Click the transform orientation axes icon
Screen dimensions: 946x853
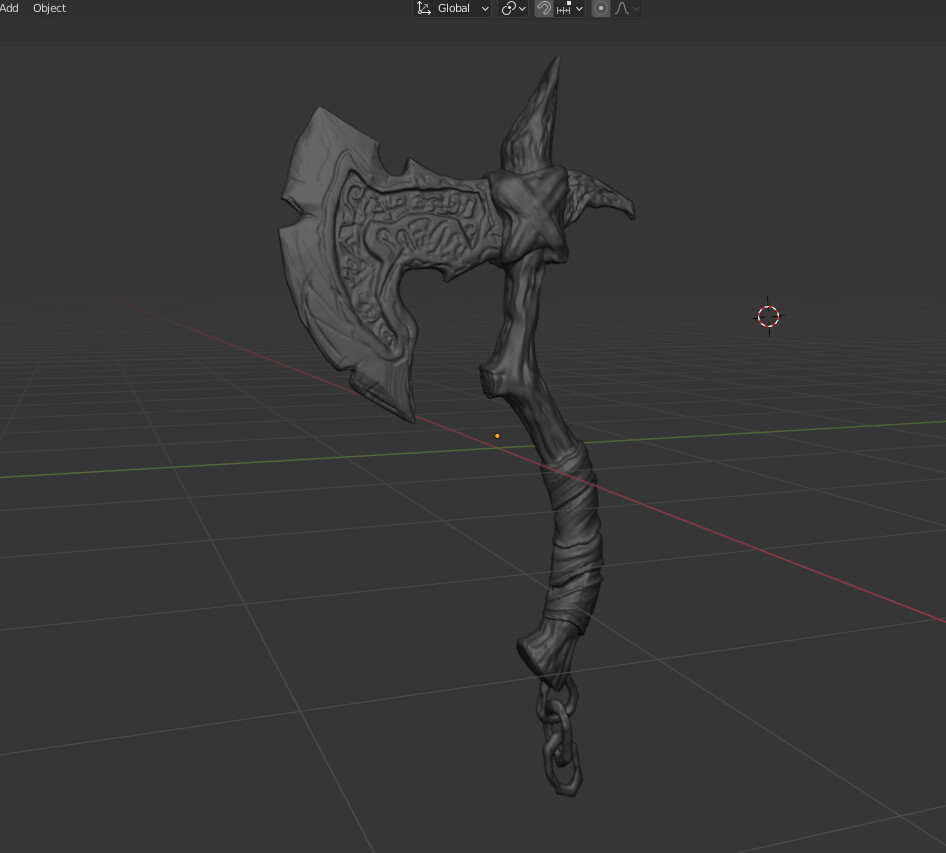point(423,8)
